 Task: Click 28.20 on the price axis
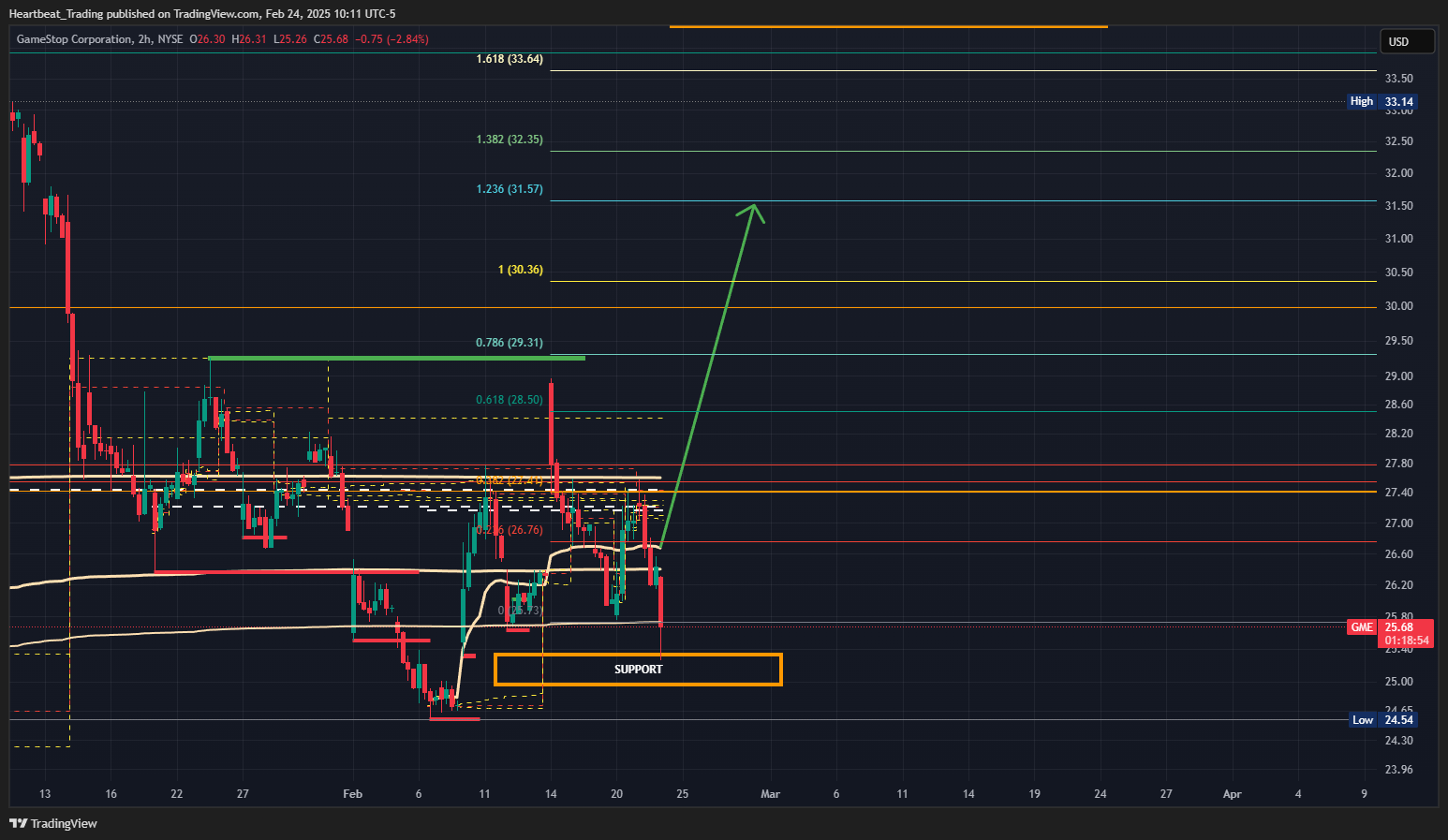(x=1399, y=434)
